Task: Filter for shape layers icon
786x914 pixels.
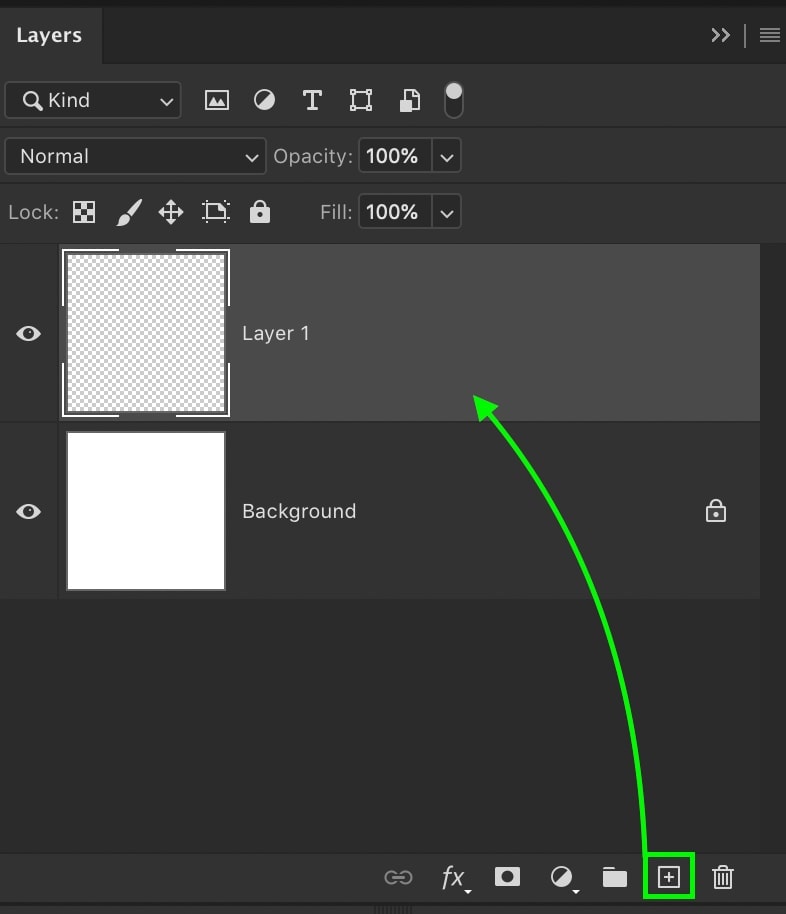Action: 361,100
